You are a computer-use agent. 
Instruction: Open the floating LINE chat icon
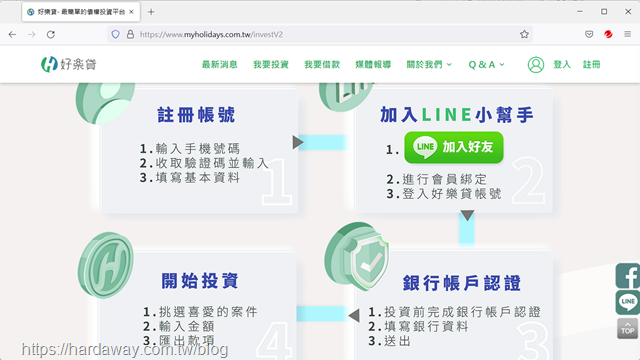pyautogui.click(x=628, y=302)
